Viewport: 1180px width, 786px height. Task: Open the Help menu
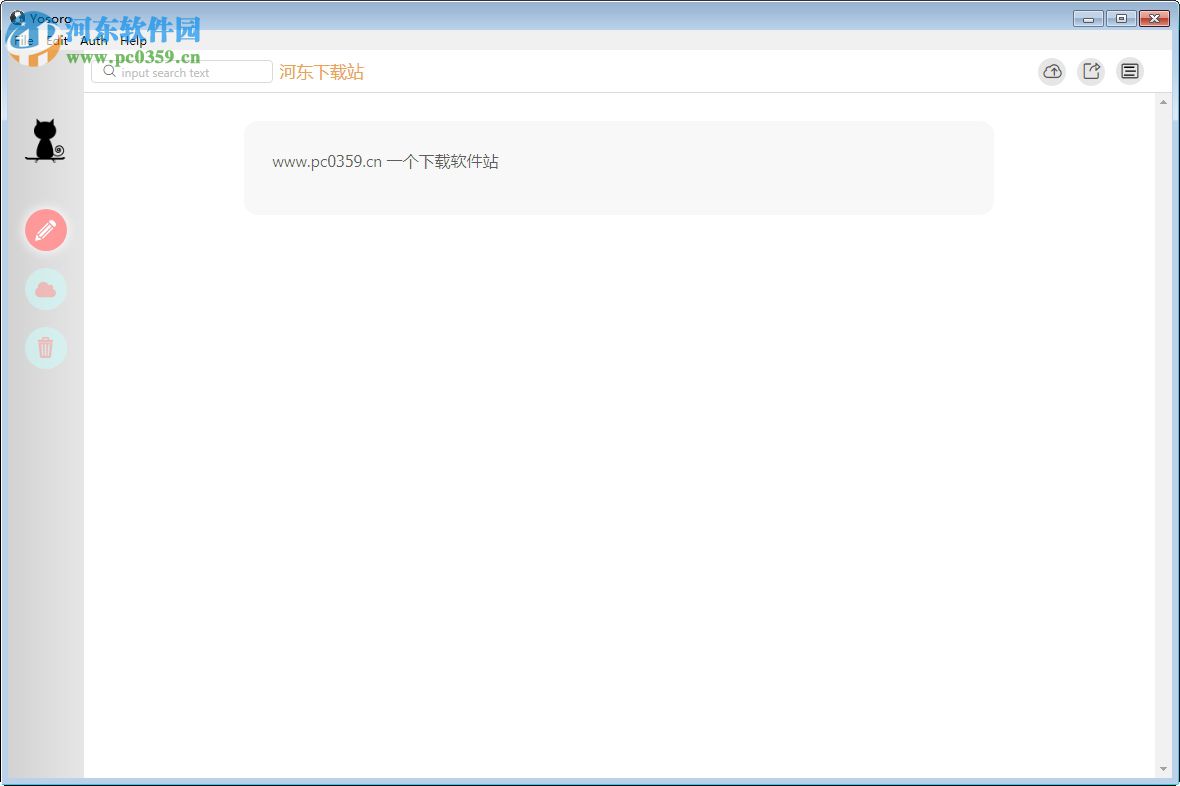133,41
